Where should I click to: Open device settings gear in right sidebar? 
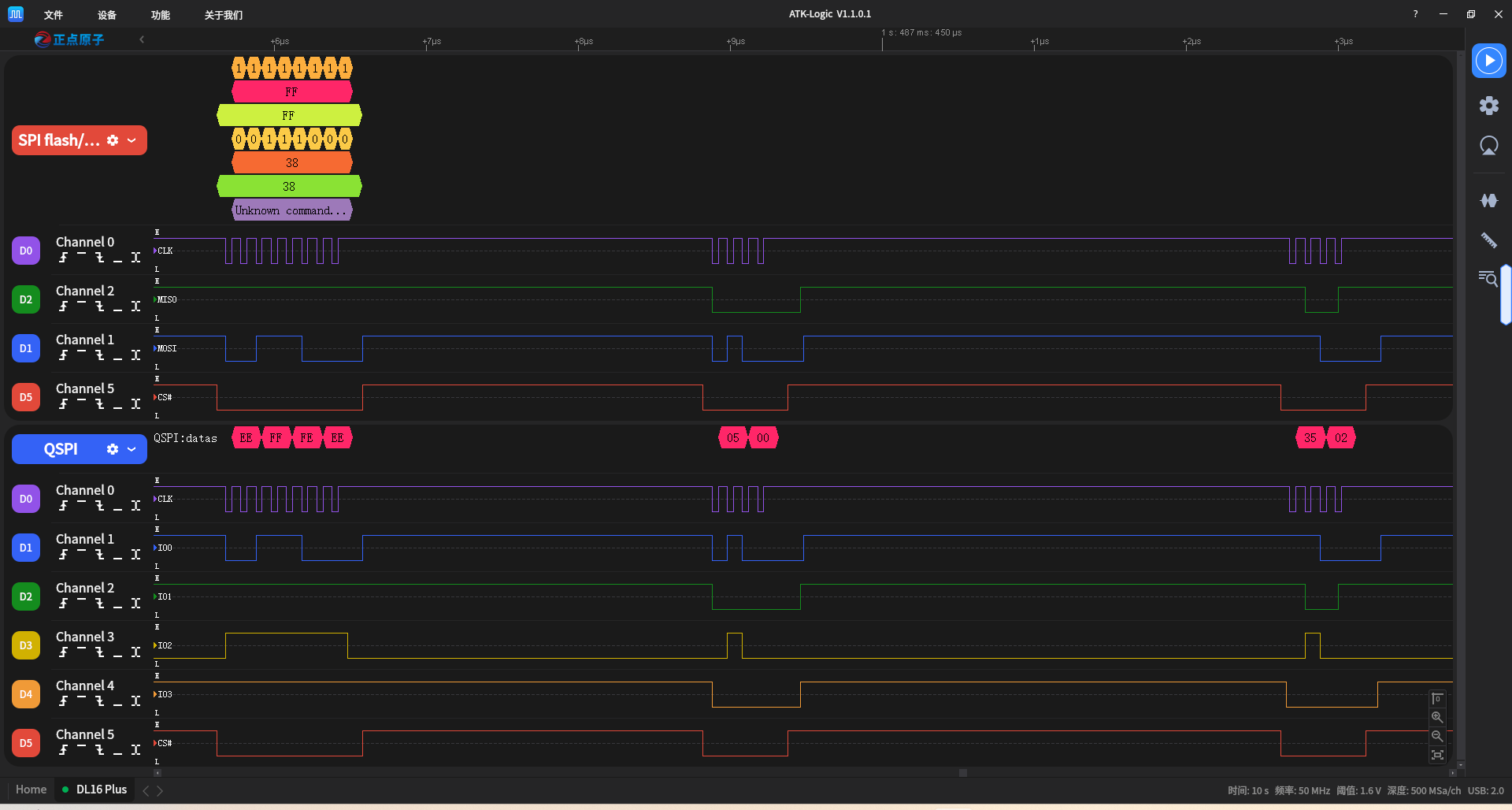click(1488, 106)
